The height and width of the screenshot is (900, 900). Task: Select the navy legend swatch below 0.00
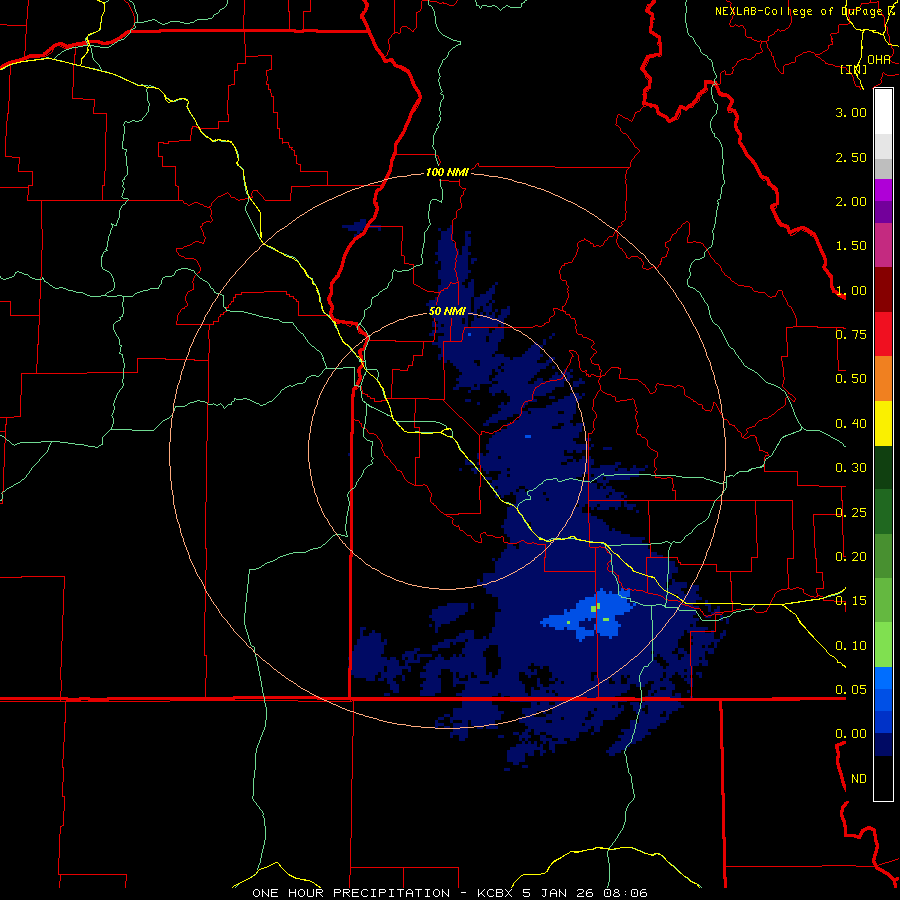tap(883, 744)
